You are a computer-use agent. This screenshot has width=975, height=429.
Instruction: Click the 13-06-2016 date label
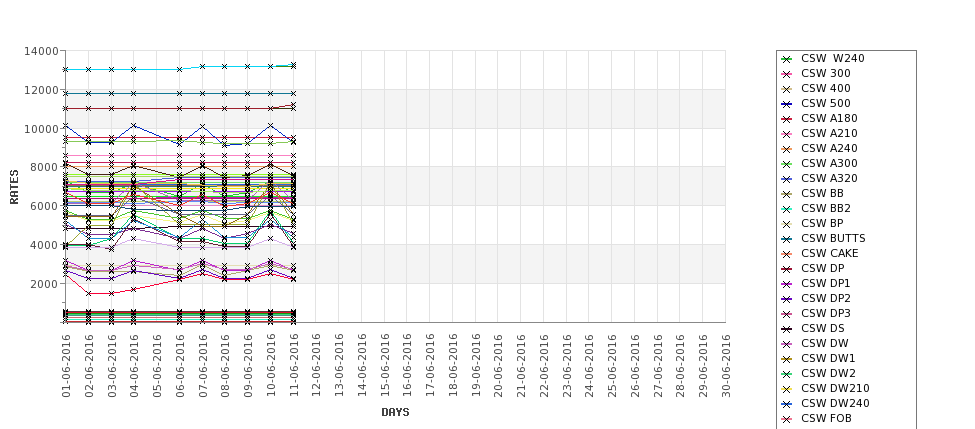coord(340,366)
